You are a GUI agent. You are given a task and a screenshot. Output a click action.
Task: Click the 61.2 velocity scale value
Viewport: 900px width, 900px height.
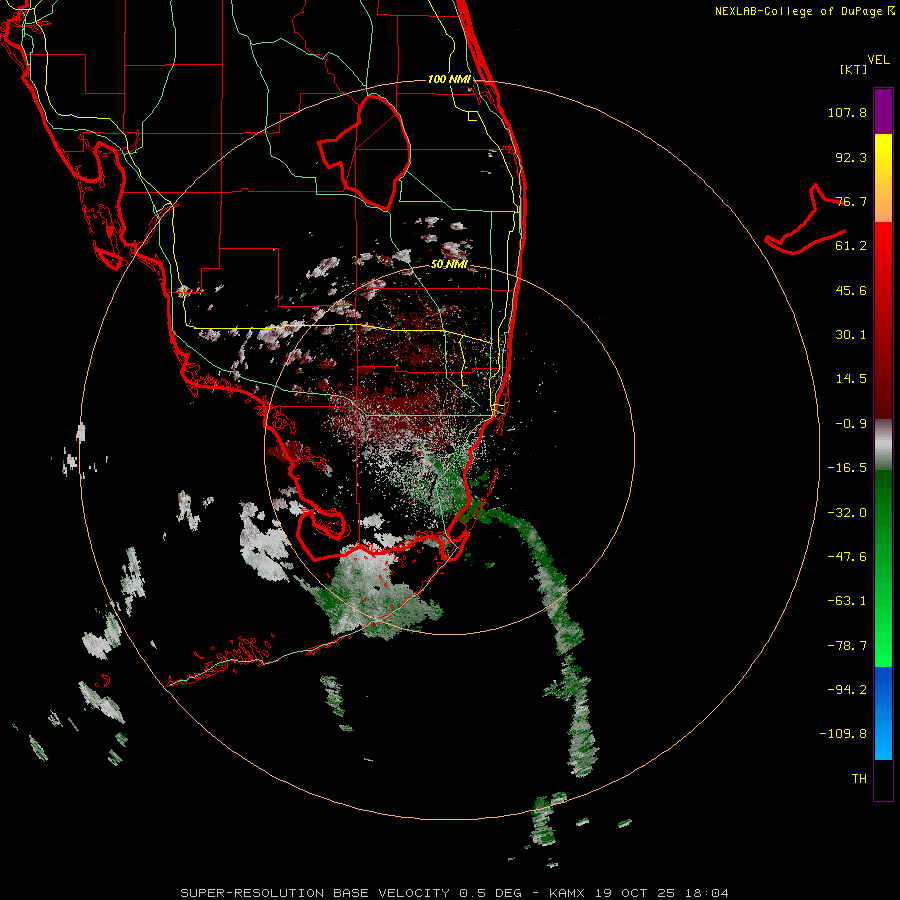[851, 246]
